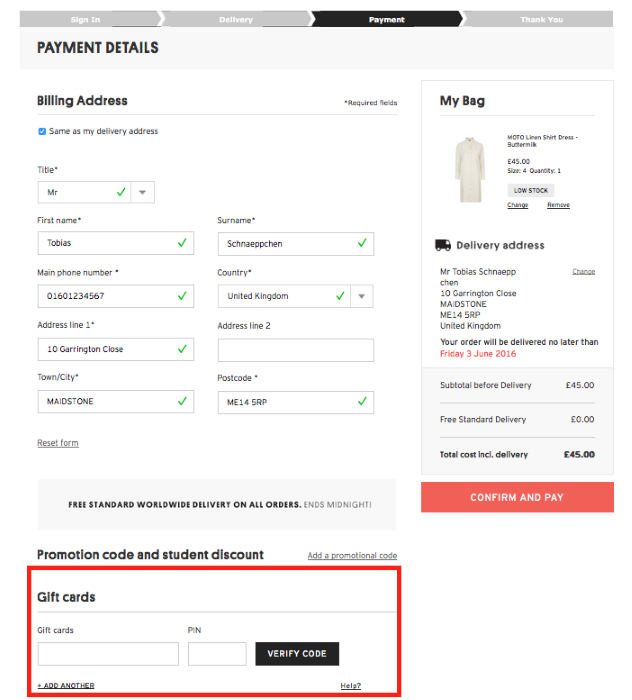Open Add a promotional code link
The height and width of the screenshot is (700, 632).
tap(352, 556)
